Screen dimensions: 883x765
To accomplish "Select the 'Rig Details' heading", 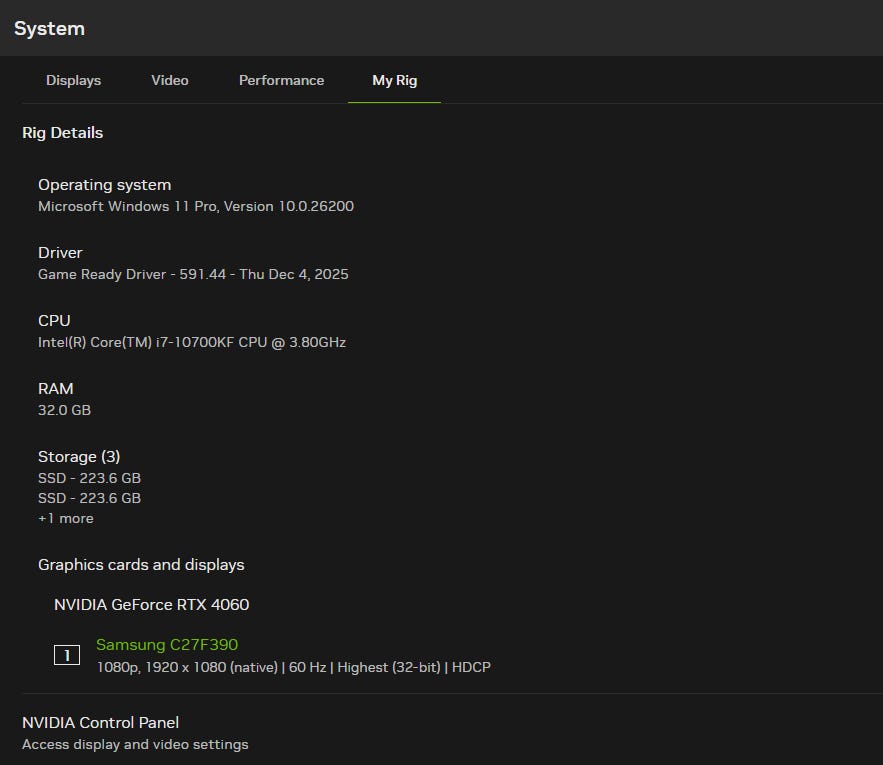I will 63,133.
